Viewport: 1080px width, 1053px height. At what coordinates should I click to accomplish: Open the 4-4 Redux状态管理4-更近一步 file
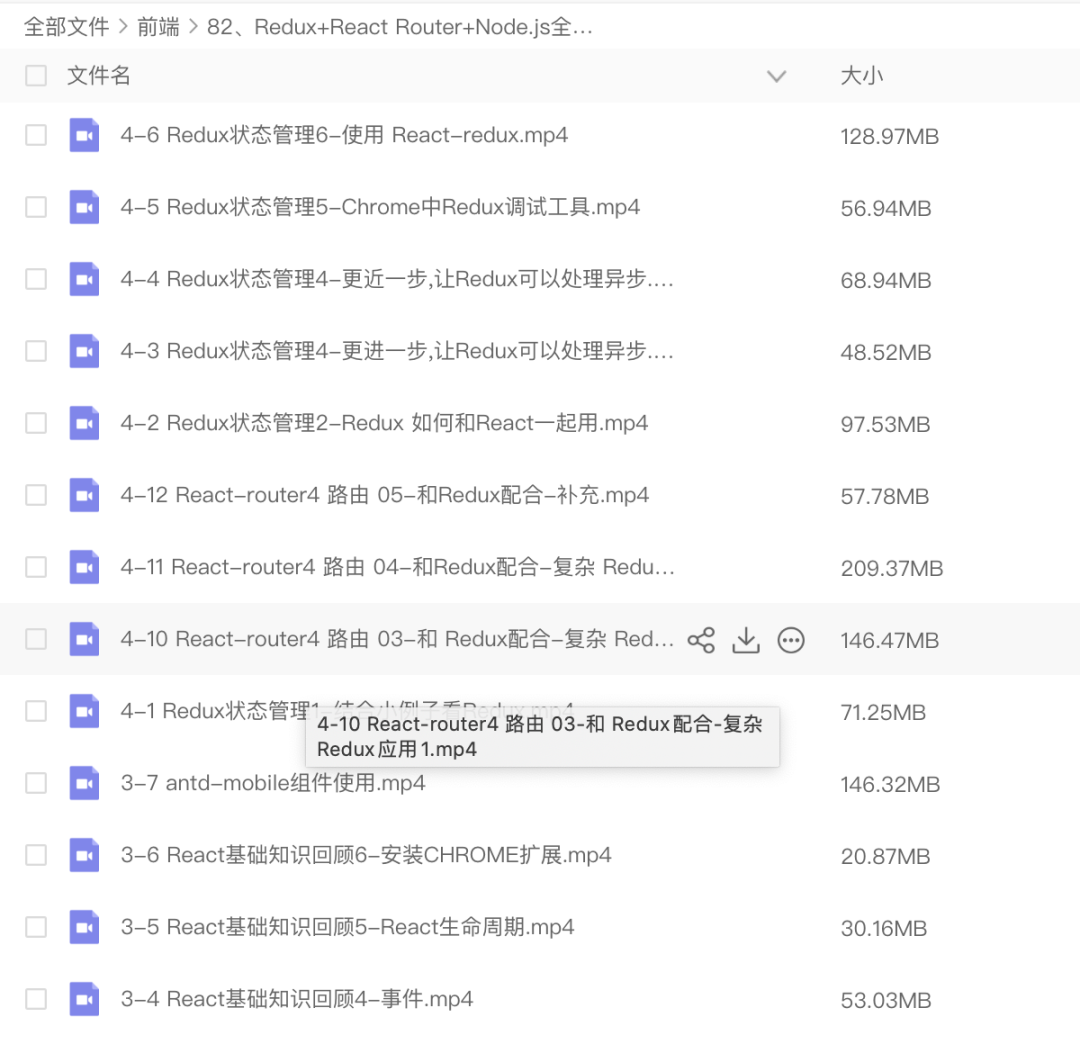click(397, 279)
